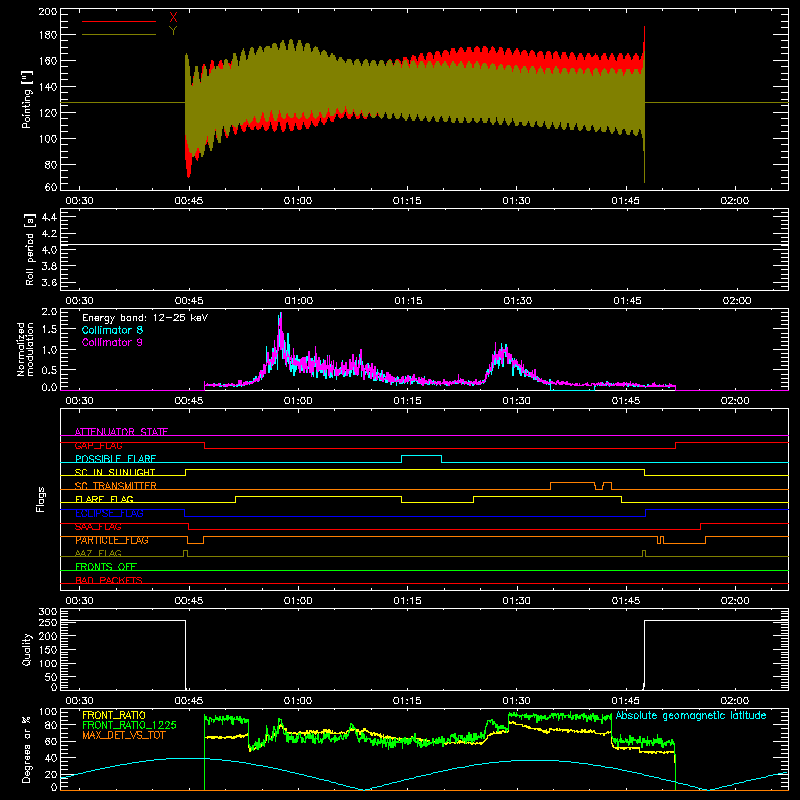Click the "180" tick on the Pointing axis
The height and width of the screenshot is (800, 800).
pos(48,35)
